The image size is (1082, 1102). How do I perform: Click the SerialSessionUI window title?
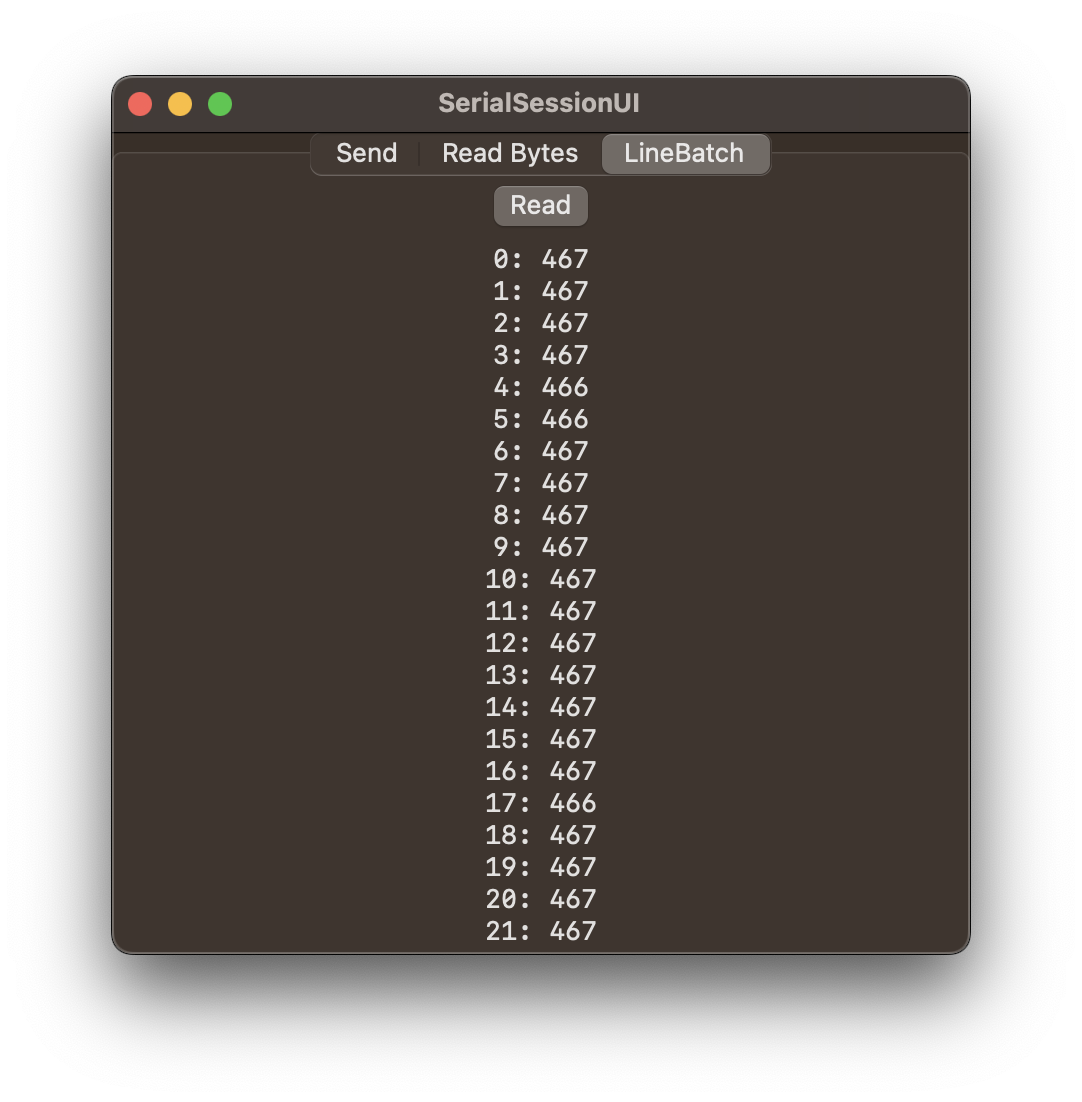tap(539, 103)
